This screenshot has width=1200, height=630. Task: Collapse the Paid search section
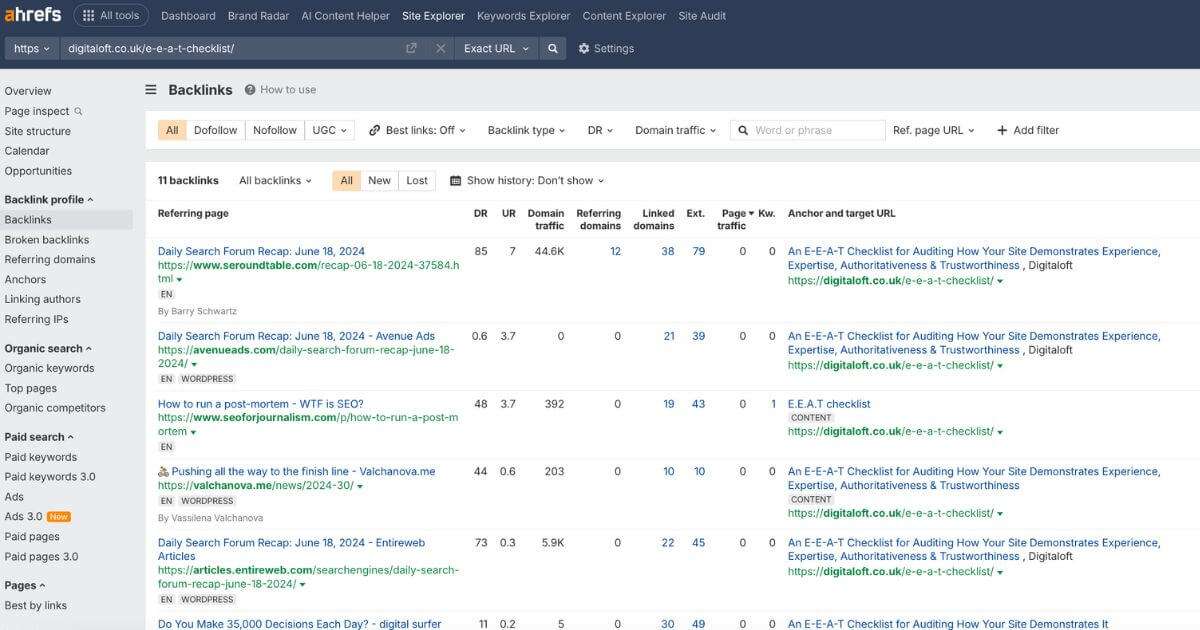pyautogui.click(x=39, y=437)
